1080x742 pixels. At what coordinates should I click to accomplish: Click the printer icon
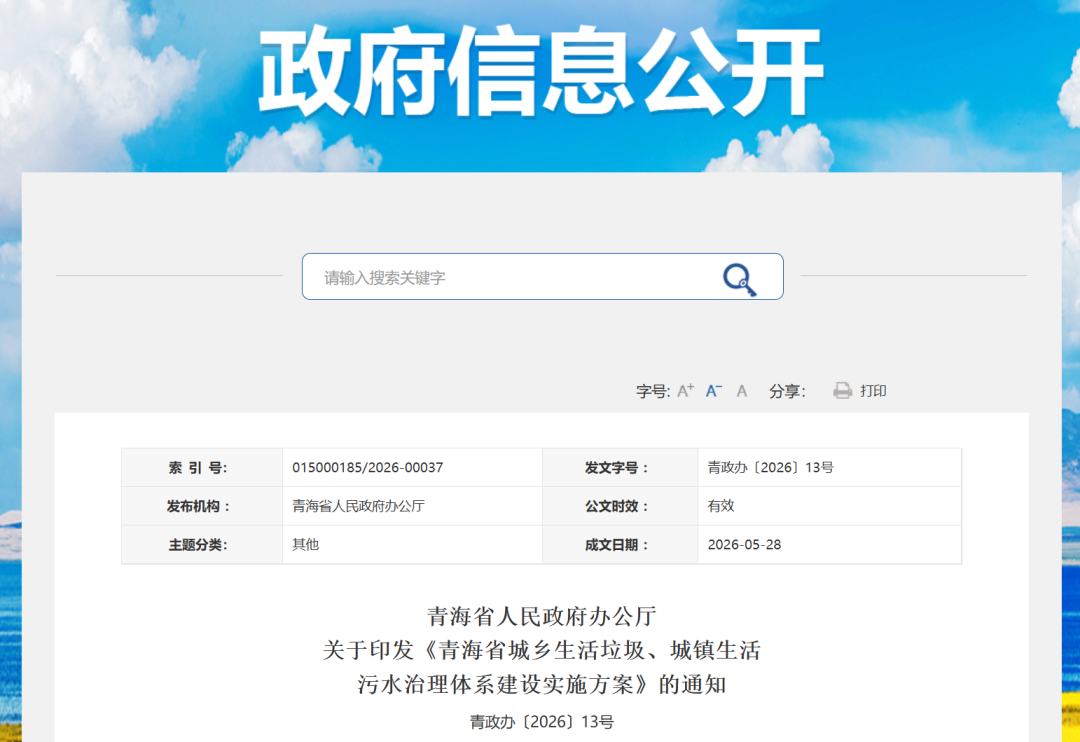[x=842, y=391]
